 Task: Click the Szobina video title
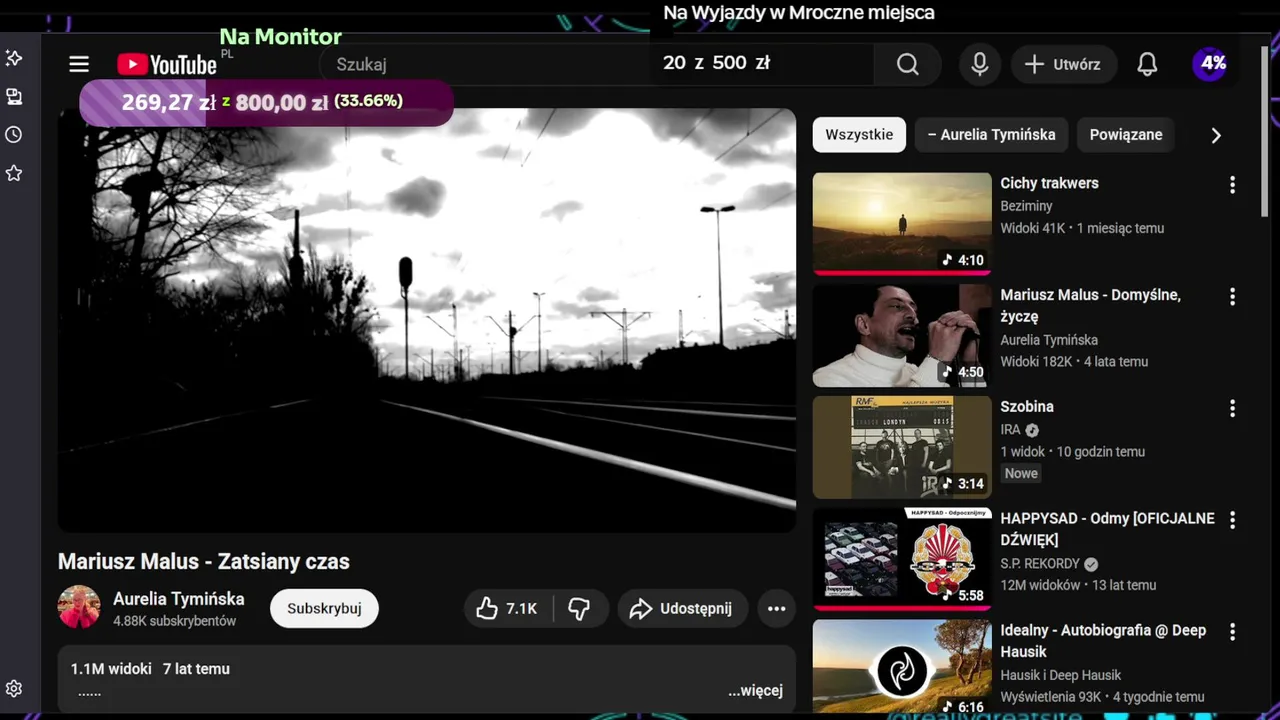[x=1027, y=407]
